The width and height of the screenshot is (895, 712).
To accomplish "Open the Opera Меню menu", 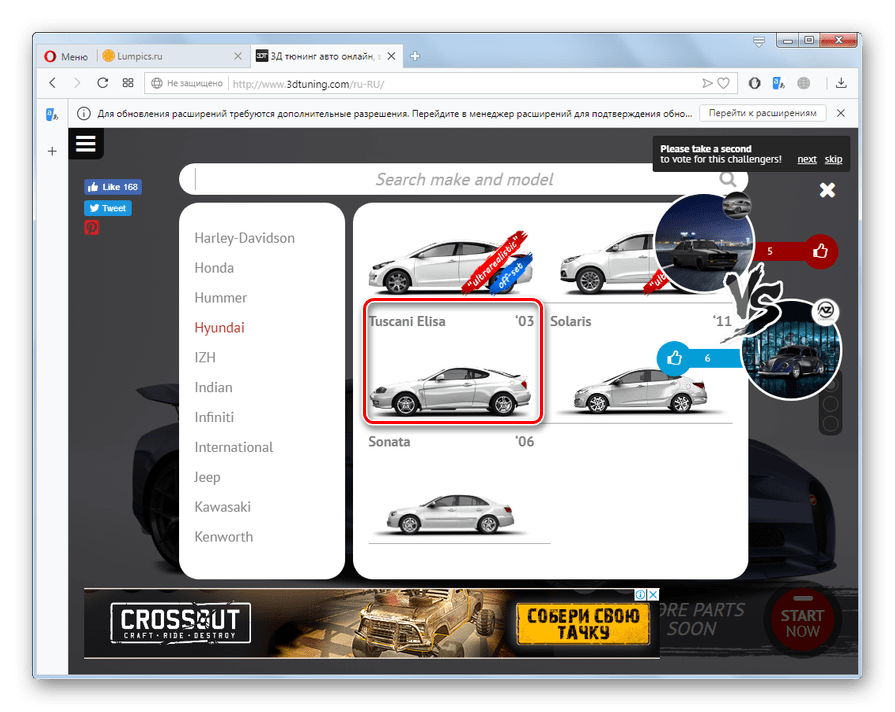I will [64, 56].
